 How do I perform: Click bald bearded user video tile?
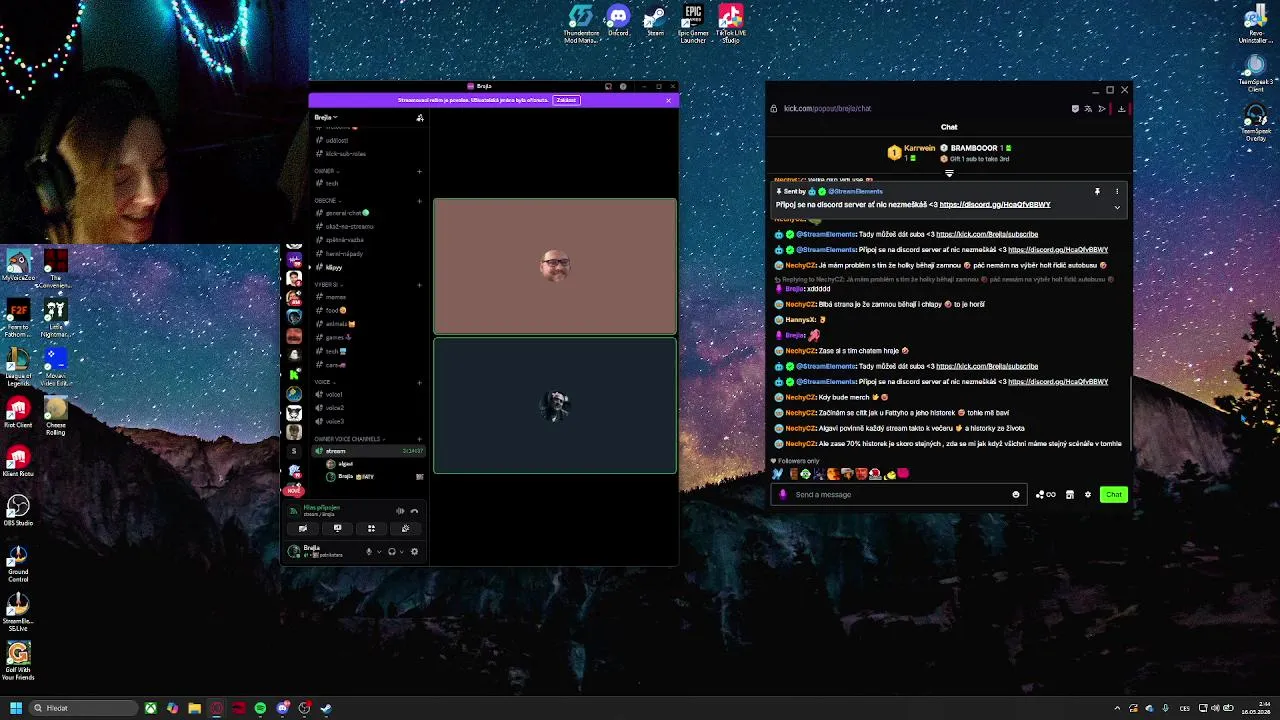pos(555,266)
